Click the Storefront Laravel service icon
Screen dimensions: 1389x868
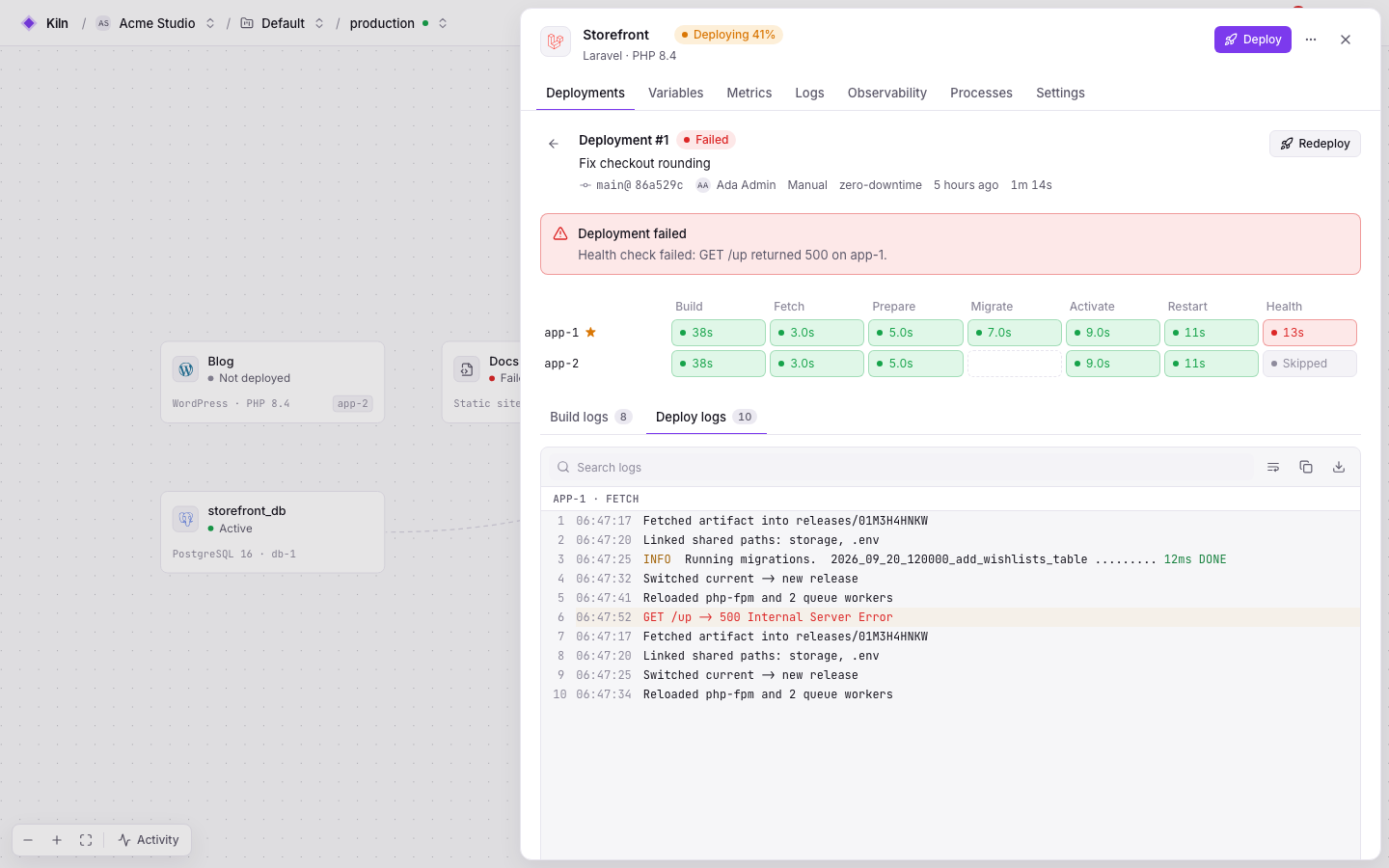pyautogui.click(x=556, y=41)
